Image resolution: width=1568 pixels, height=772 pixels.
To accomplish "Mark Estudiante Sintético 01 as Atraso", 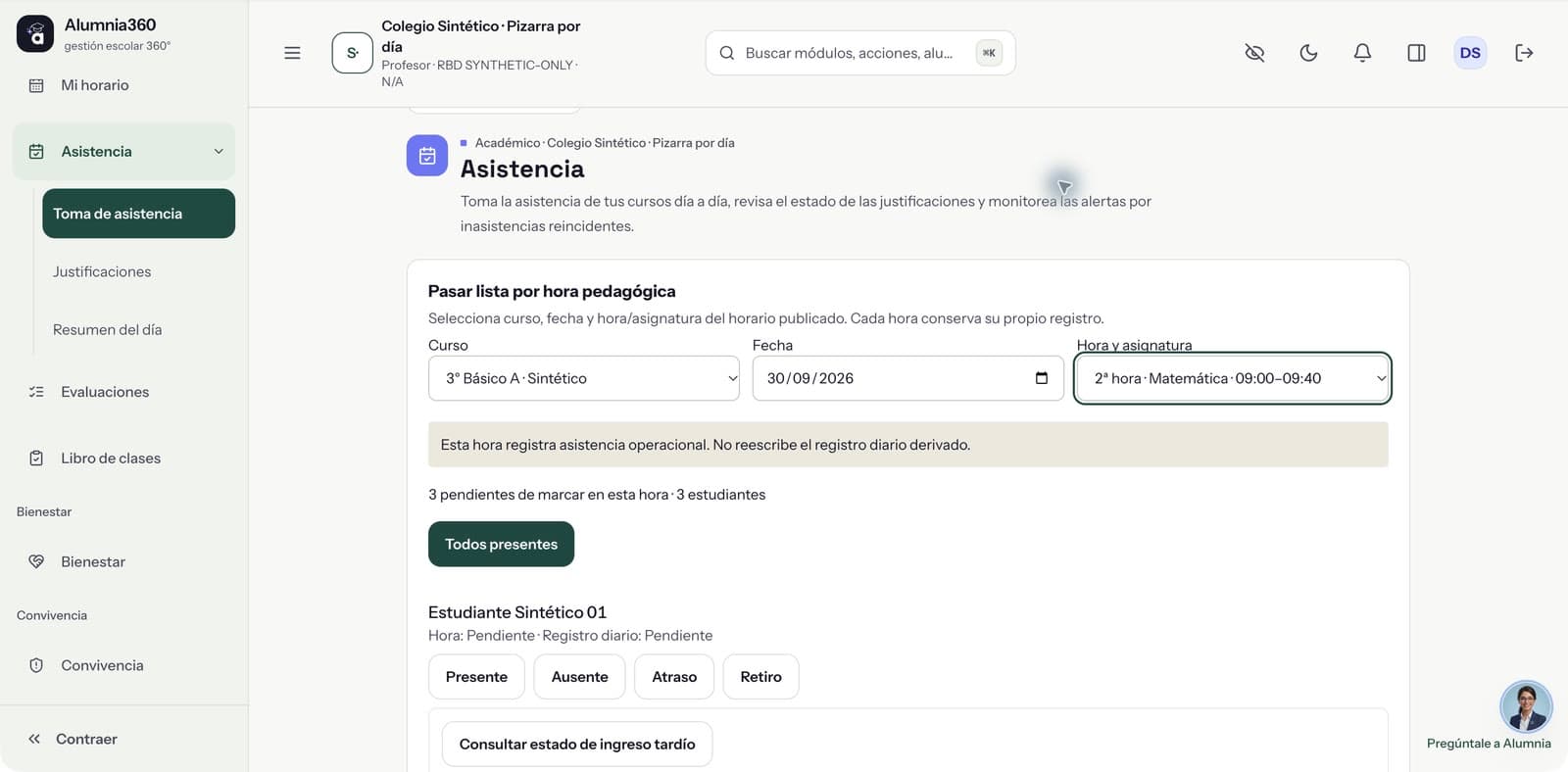I will pyautogui.click(x=674, y=677).
